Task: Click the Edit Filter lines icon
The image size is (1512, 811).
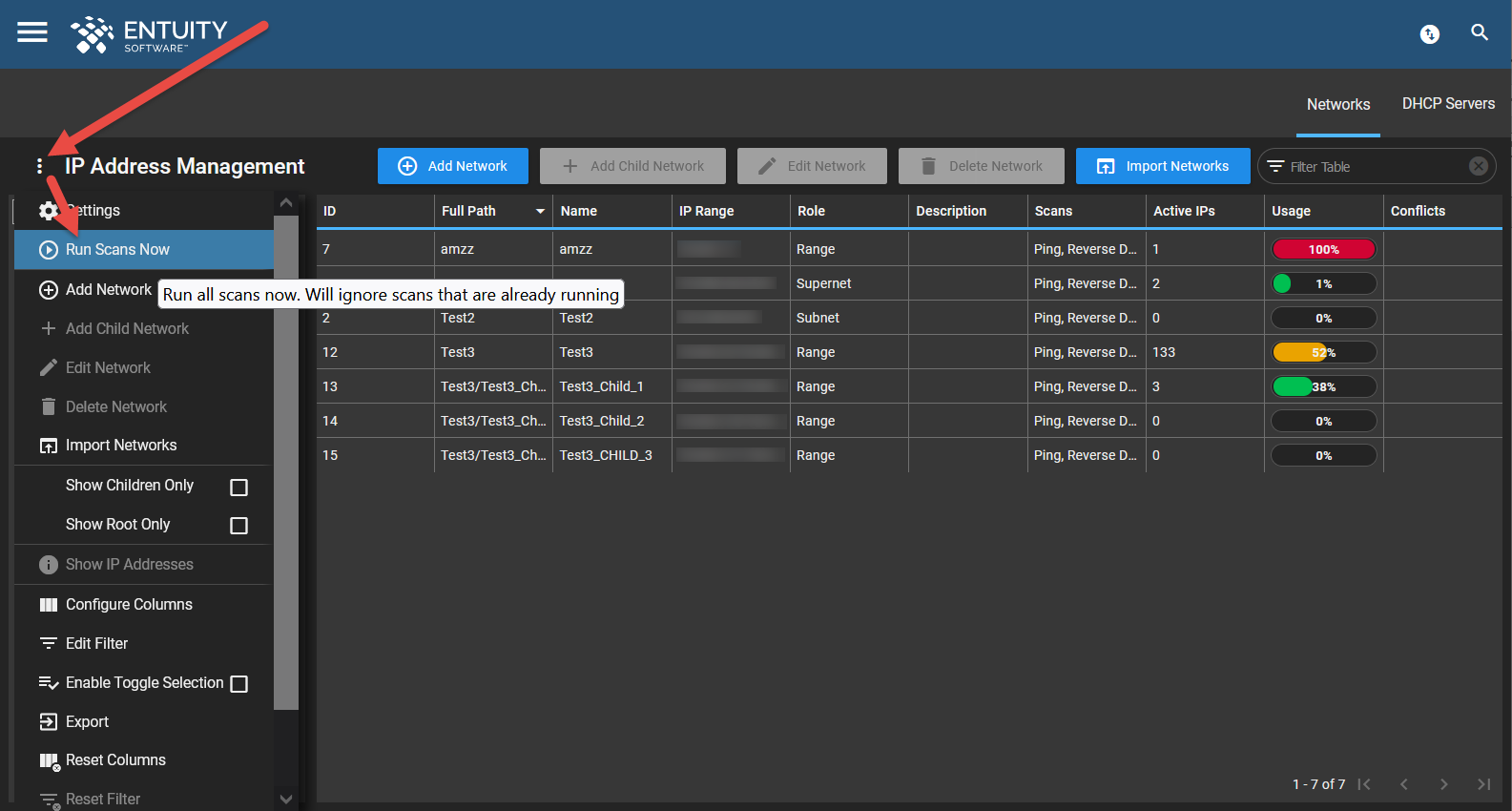Action: point(49,644)
